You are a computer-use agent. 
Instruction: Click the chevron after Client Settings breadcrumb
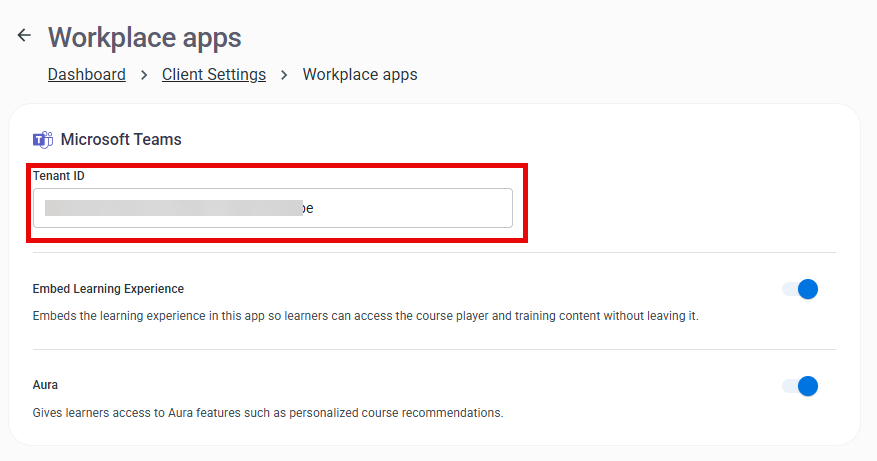tap(284, 75)
